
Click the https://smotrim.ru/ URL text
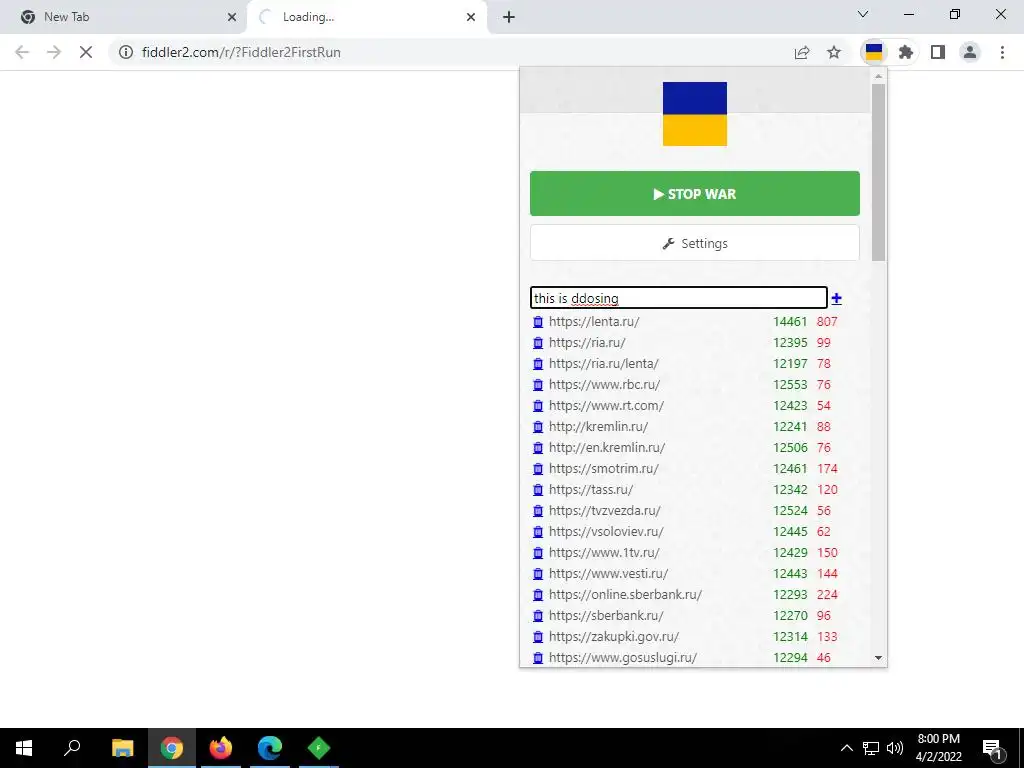(603, 468)
